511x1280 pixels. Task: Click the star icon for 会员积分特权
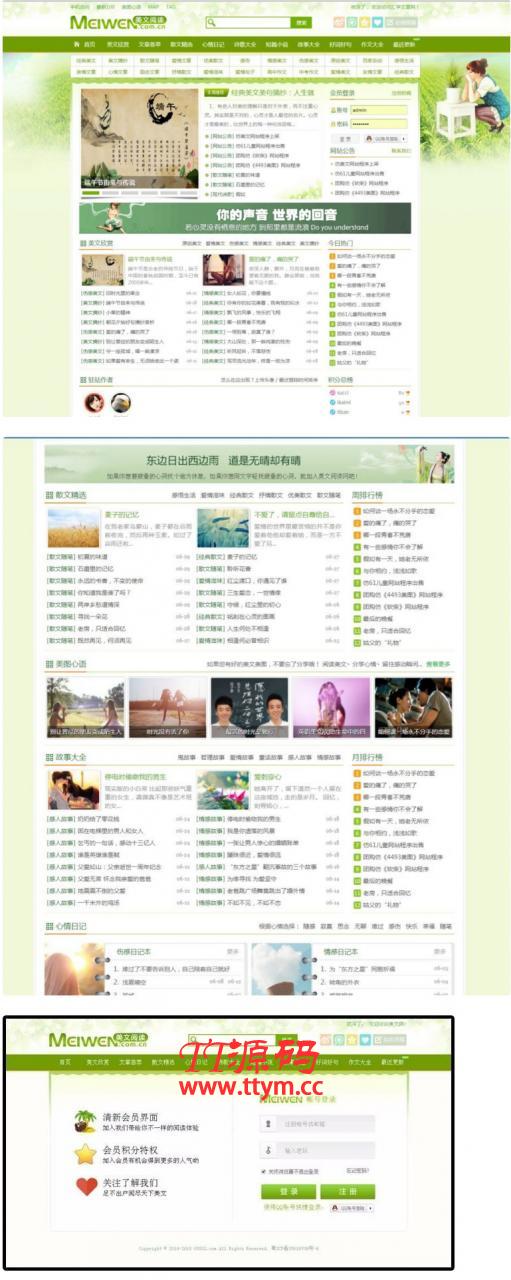click(86, 1154)
